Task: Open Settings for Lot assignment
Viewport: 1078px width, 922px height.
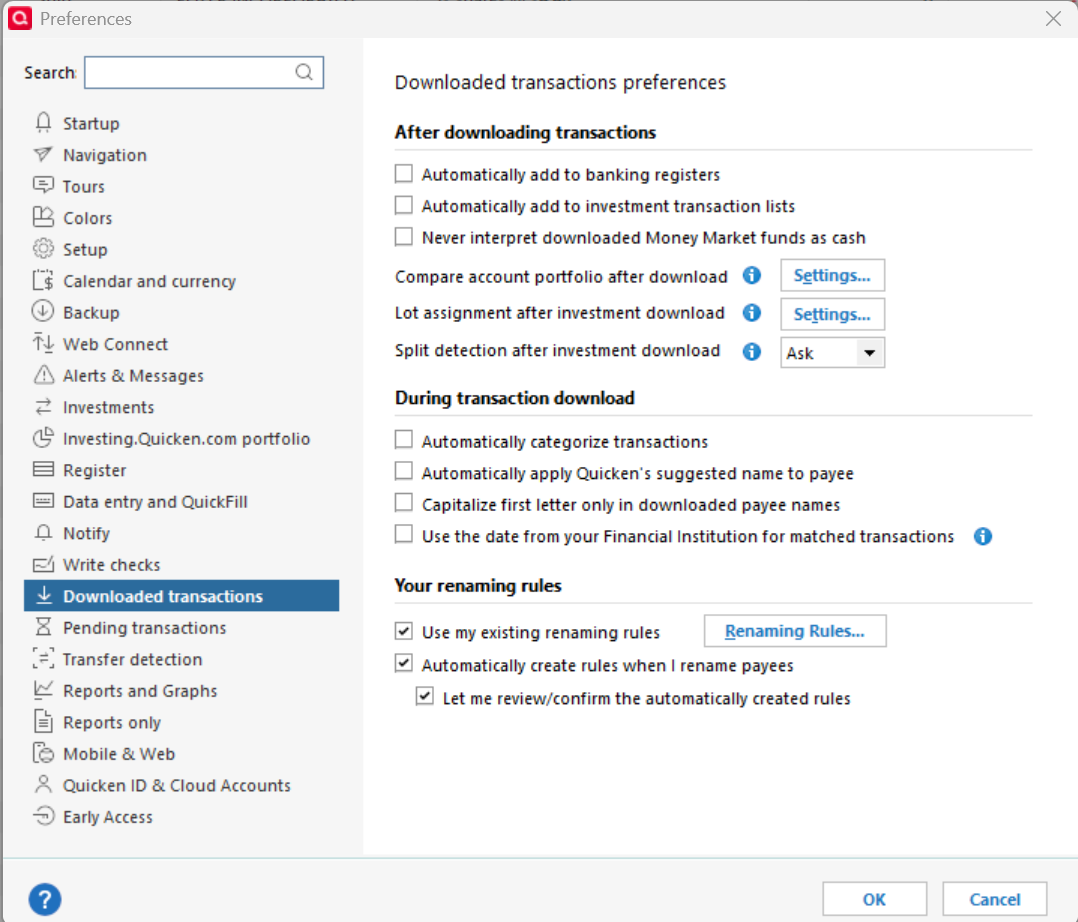Action: [x=833, y=314]
